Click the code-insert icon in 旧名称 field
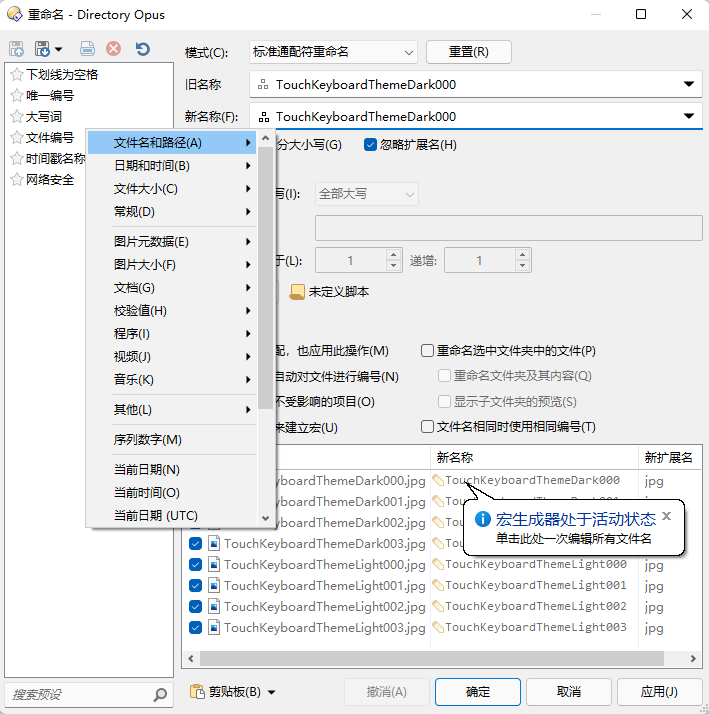 263,85
